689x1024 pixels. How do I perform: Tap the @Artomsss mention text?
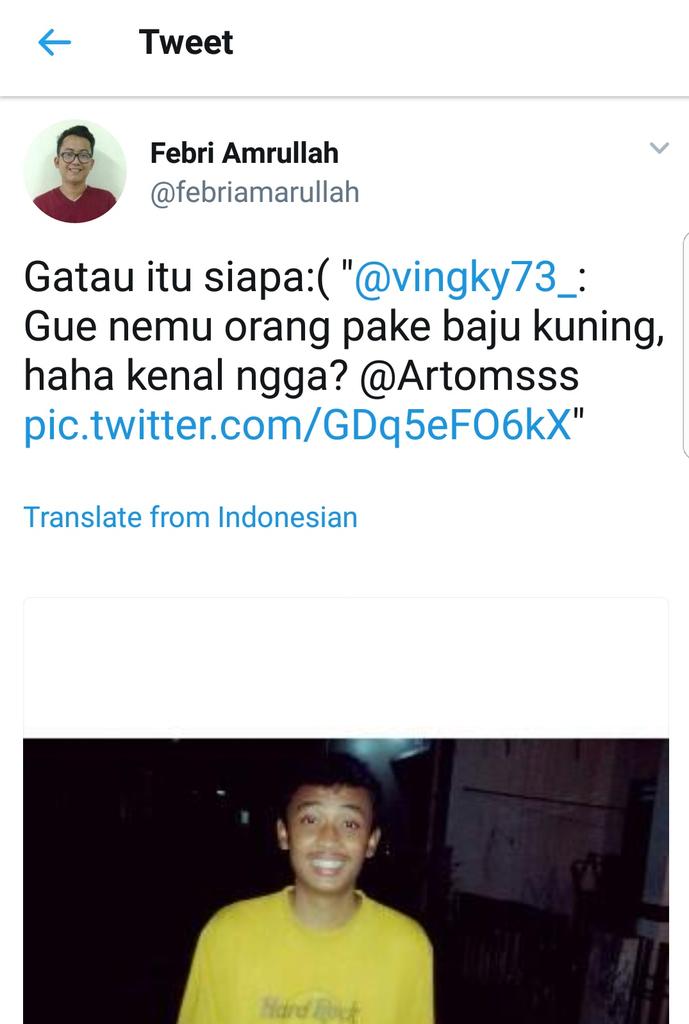469,376
